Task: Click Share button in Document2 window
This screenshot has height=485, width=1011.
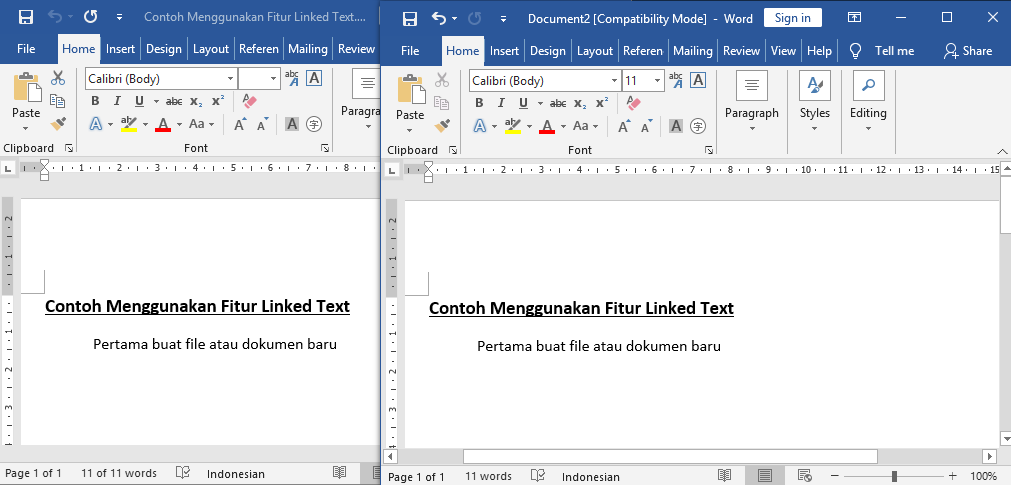Action: click(967, 51)
